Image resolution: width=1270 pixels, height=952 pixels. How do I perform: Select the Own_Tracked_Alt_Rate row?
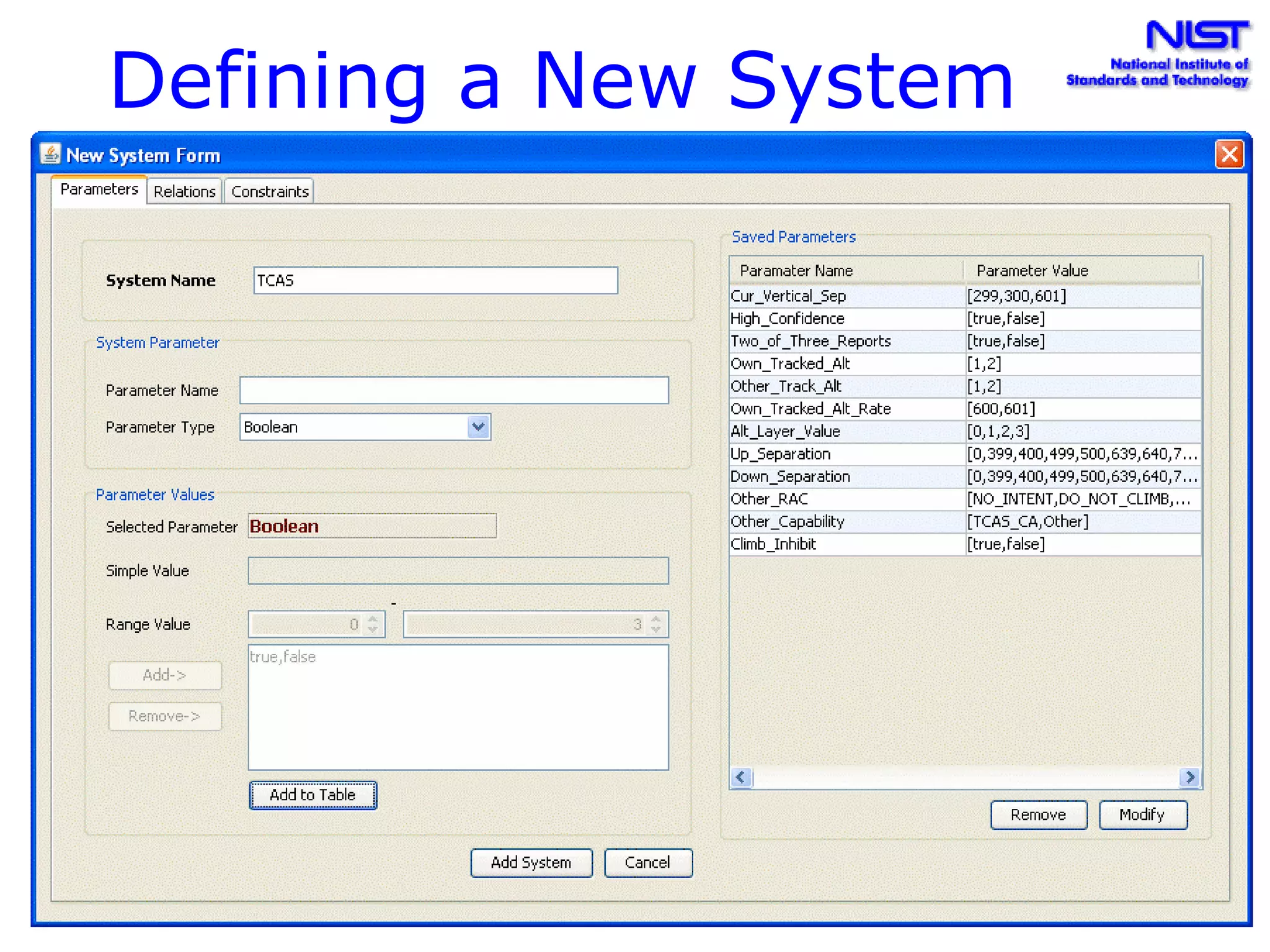[966, 409]
